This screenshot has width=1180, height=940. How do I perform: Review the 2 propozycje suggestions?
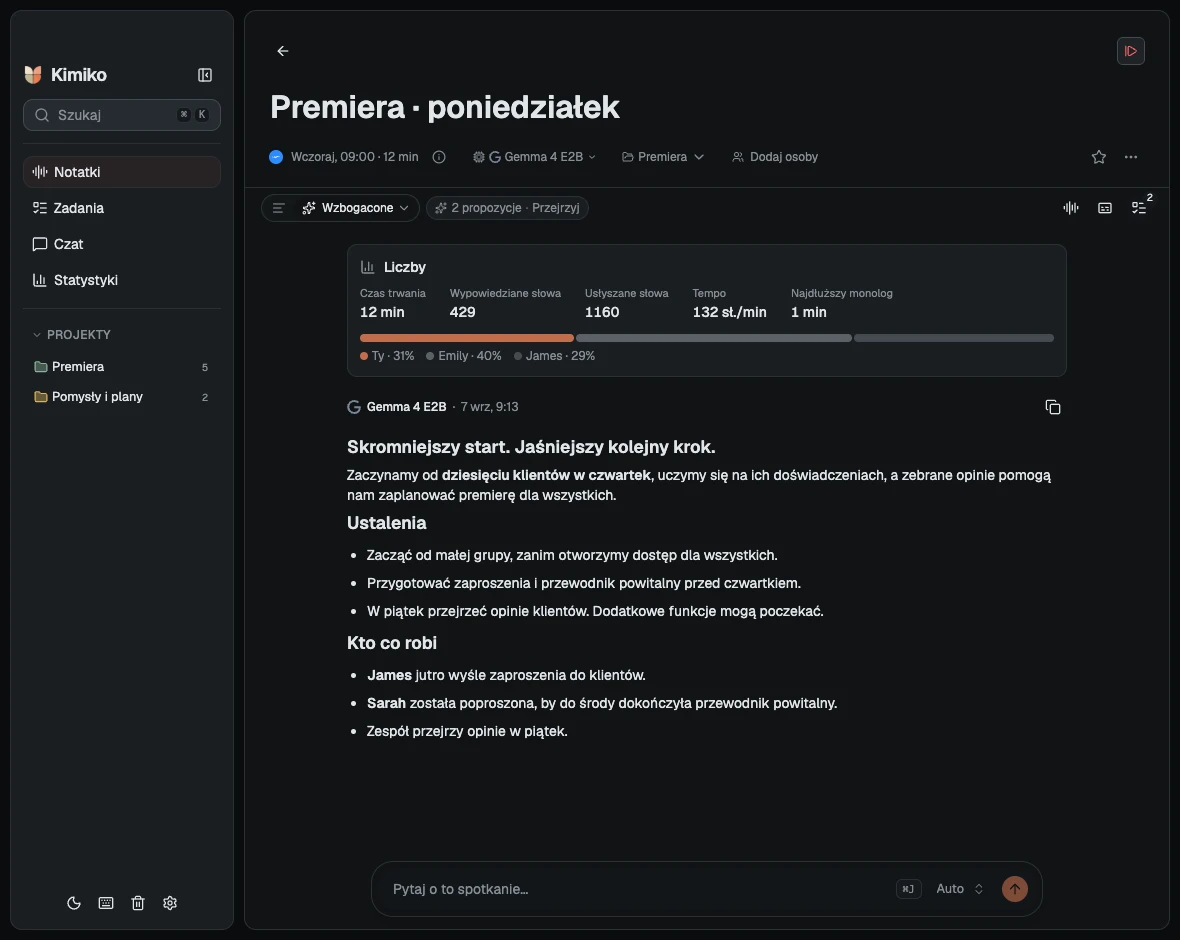(x=507, y=208)
